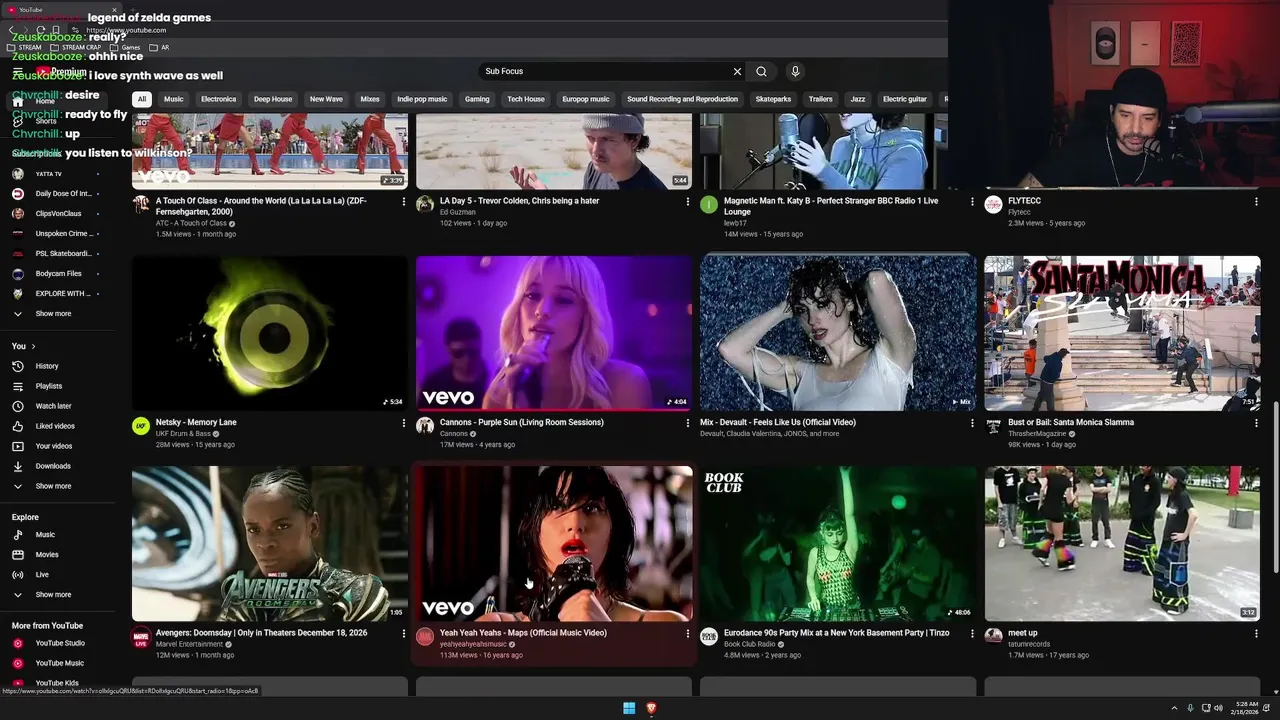The height and width of the screenshot is (720, 1280).
Task: Open the three-dot menu for the meet up video
Action: point(1256,634)
